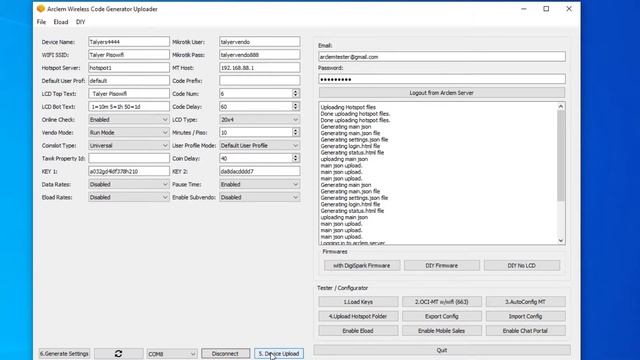This screenshot has width=640, height=360.
Task: Open the DIY menu
Action: [x=80, y=22]
